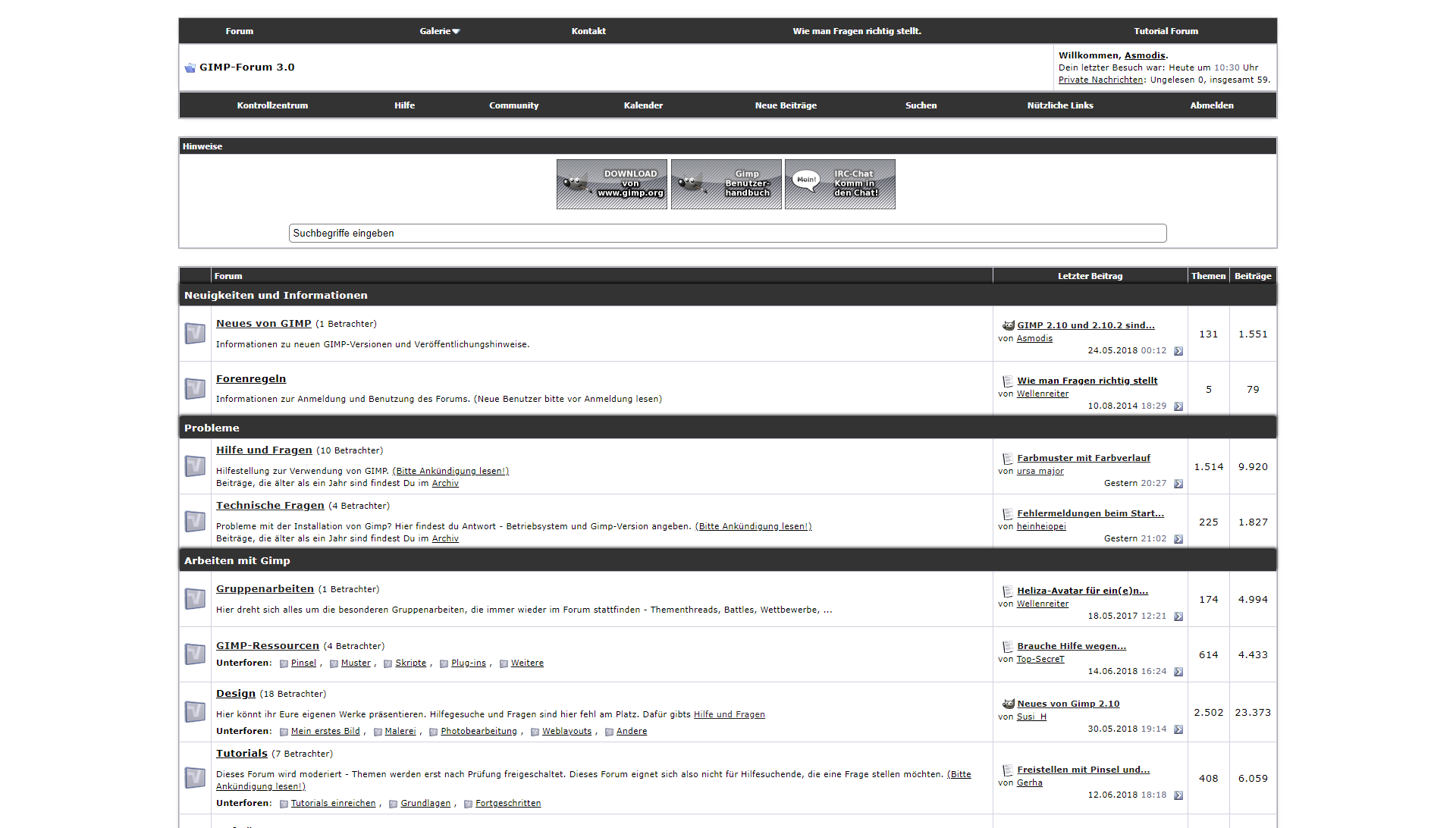Click the DOWNLOAD von www.gimp.org banner

click(x=611, y=184)
